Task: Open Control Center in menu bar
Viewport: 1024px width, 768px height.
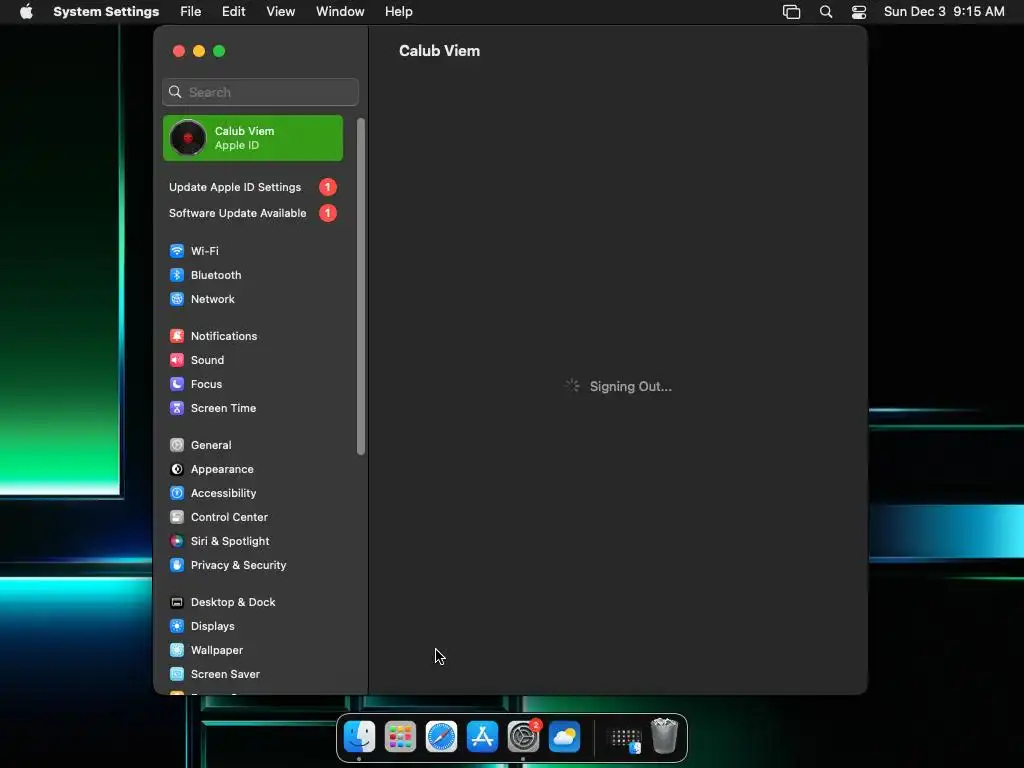Action: tap(859, 12)
